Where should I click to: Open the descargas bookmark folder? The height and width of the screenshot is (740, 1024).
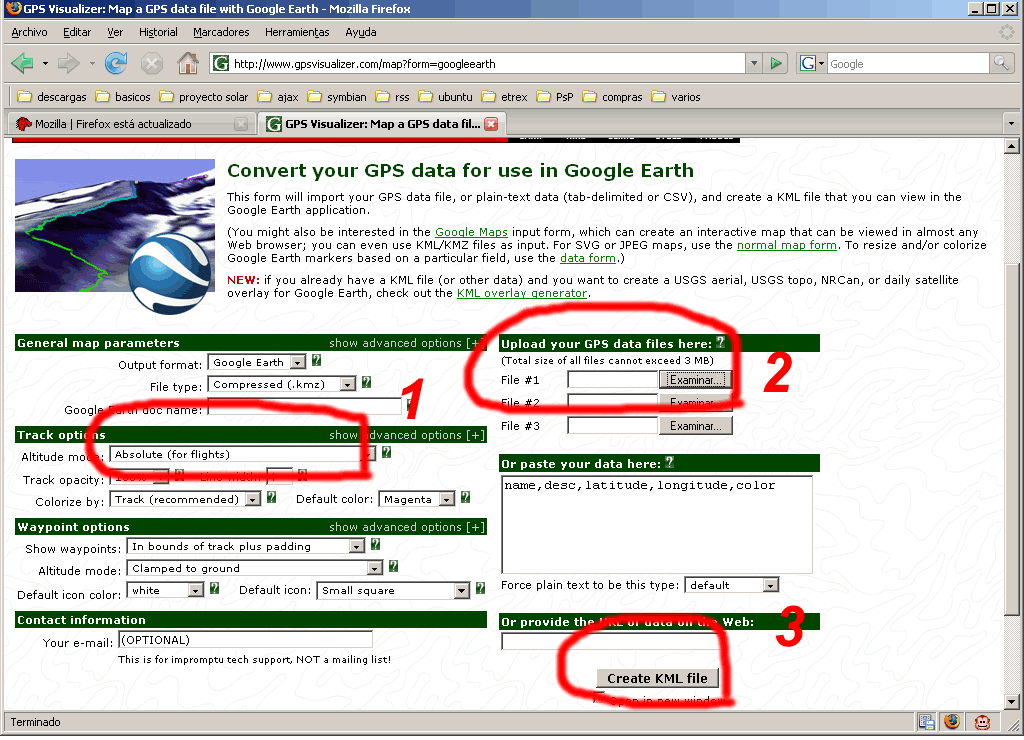52,97
